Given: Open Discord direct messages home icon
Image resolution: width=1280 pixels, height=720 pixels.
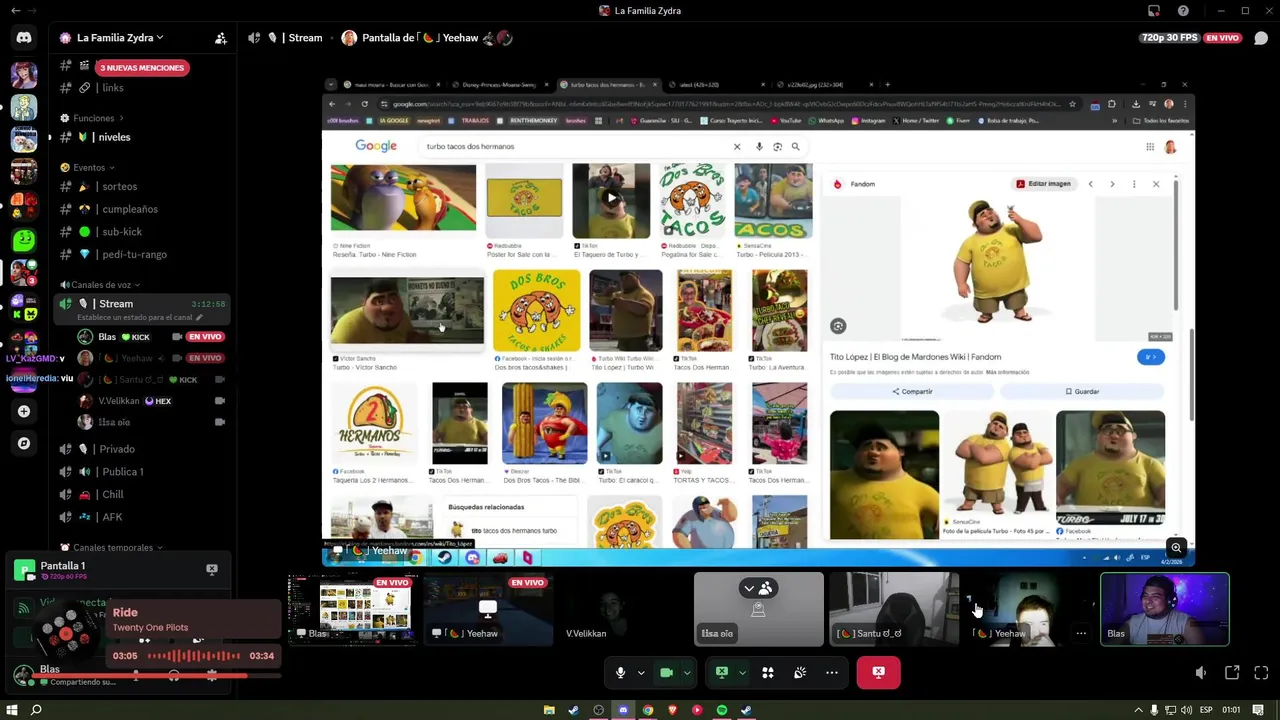Looking at the screenshot, I should click(x=24, y=38).
